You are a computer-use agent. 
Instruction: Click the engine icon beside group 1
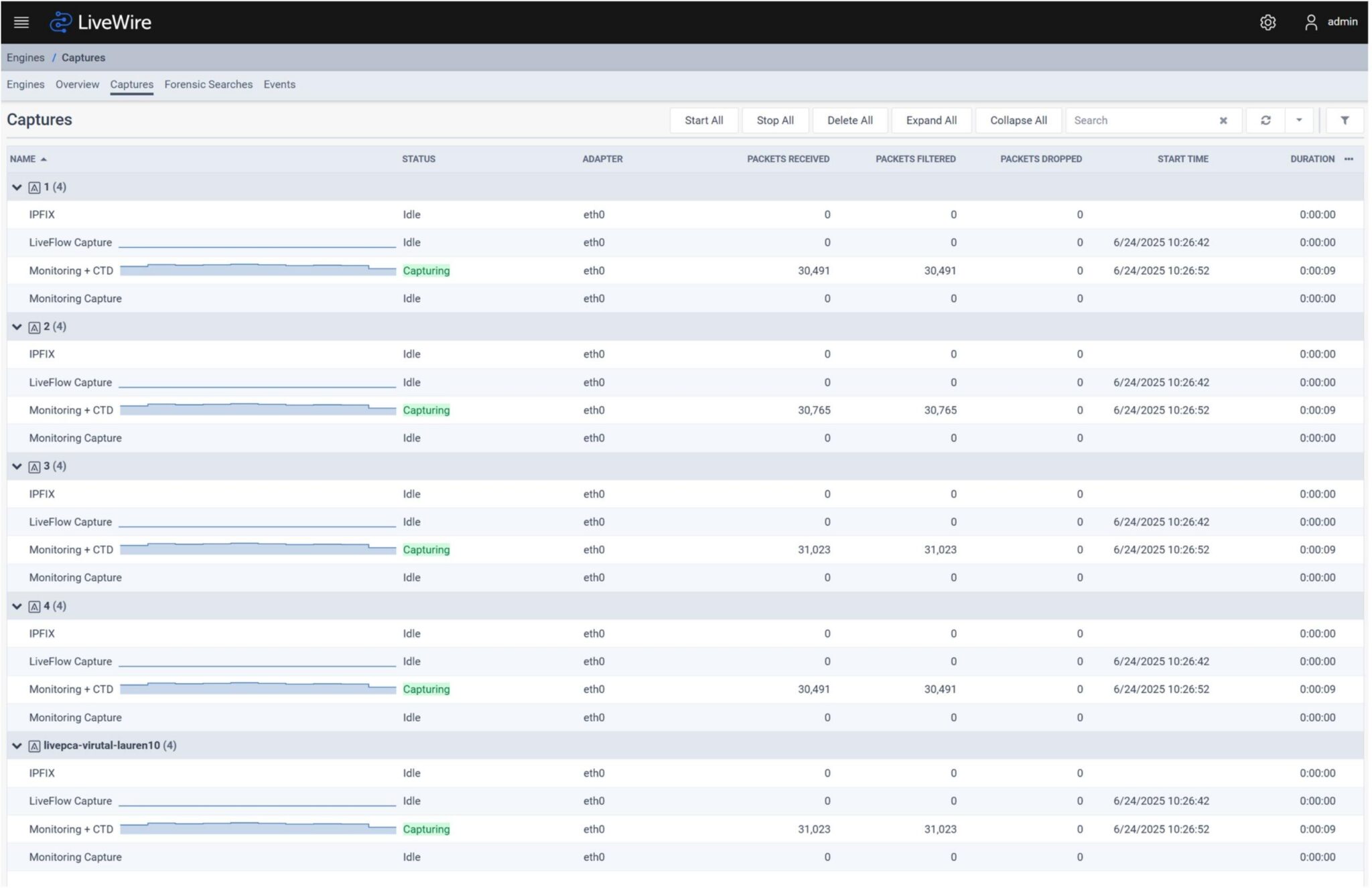(34, 188)
